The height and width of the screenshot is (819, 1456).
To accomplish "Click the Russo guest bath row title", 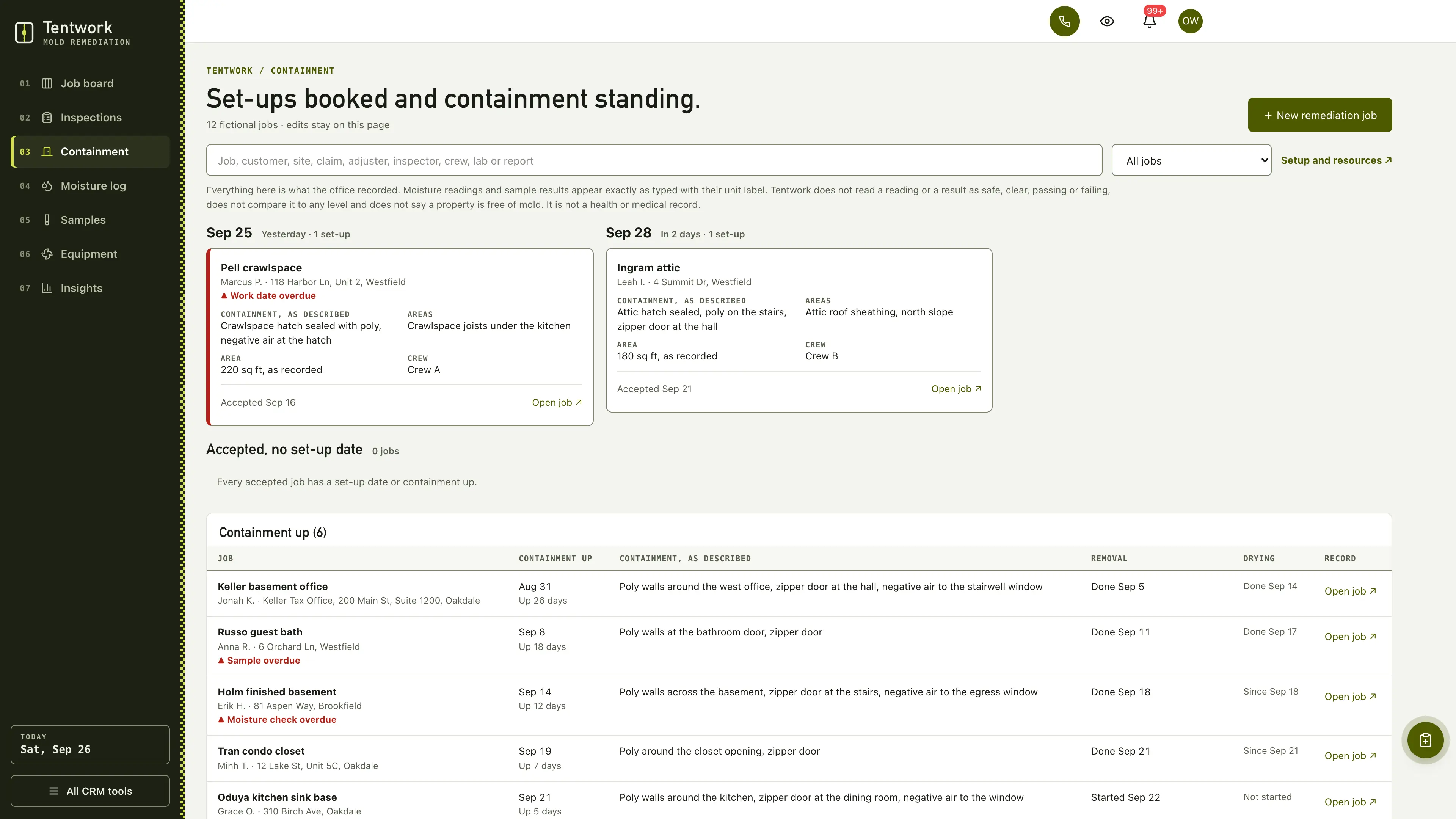I will pyautogui.click(x=260, y=632).
